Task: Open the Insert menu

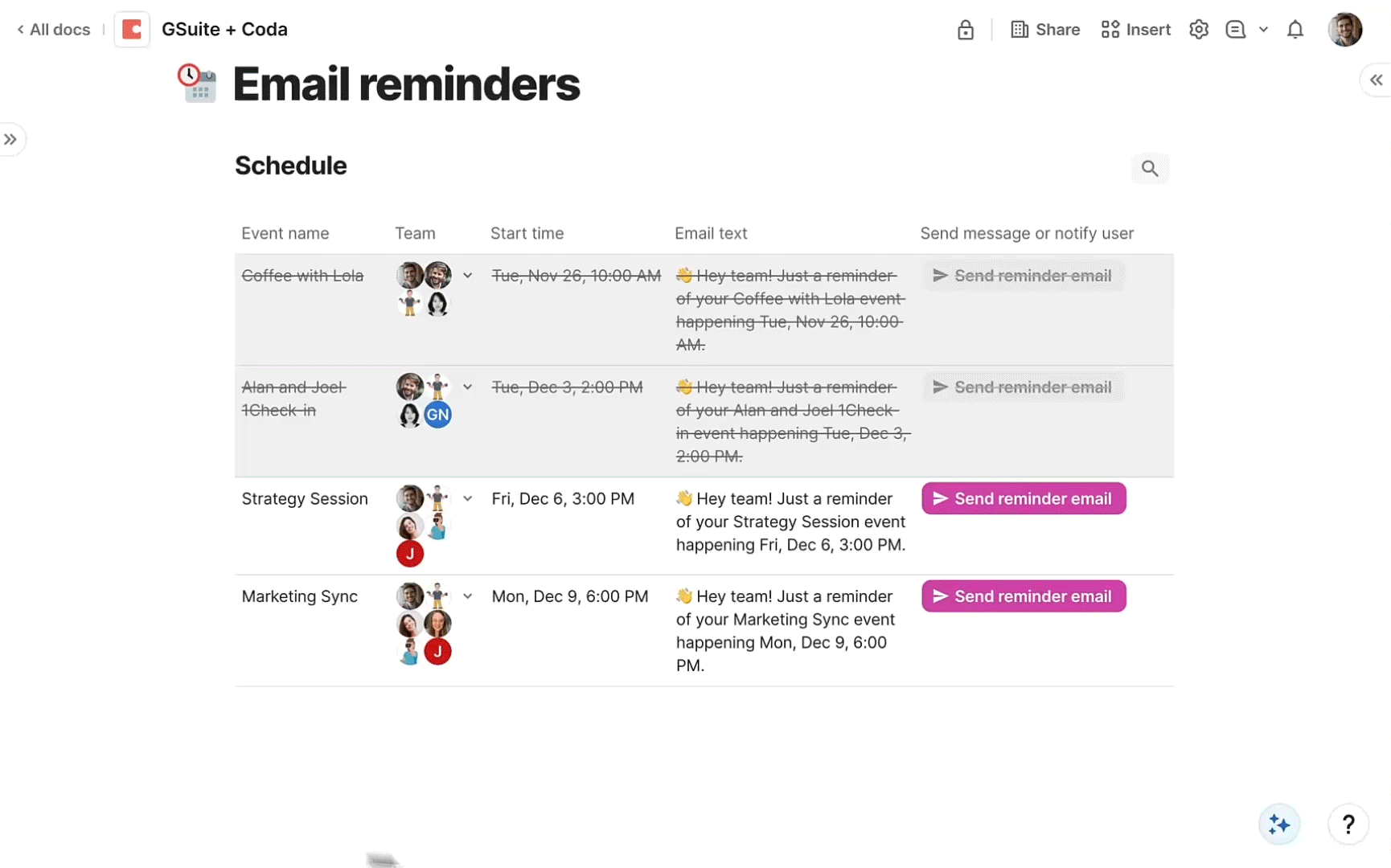Action: click(1135, 30)
